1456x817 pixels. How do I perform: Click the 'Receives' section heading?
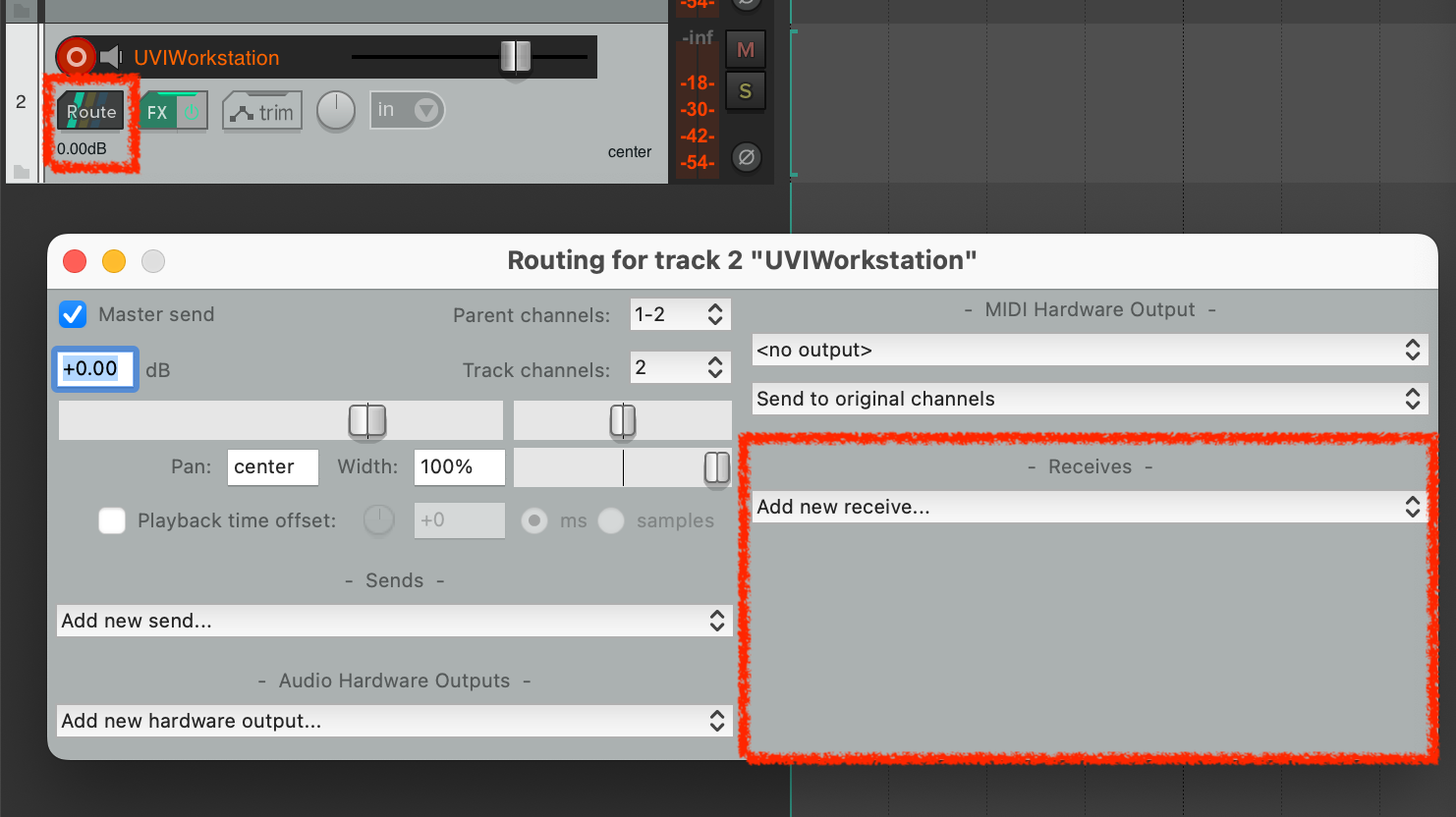pos(1090,466)
